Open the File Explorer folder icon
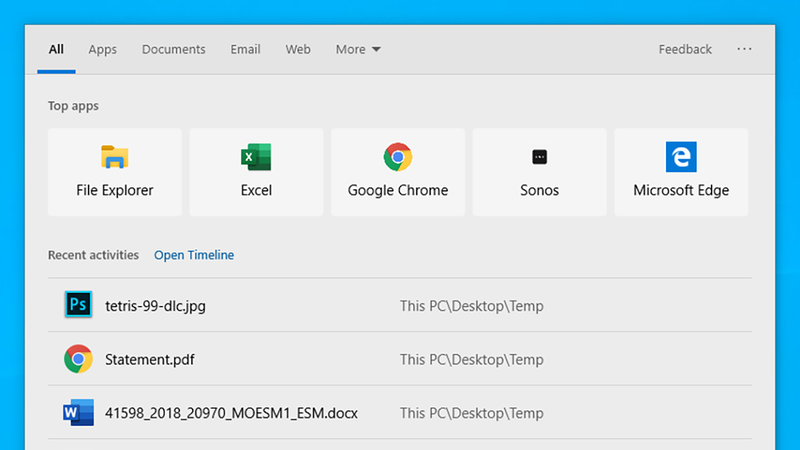 click(114, 157)
